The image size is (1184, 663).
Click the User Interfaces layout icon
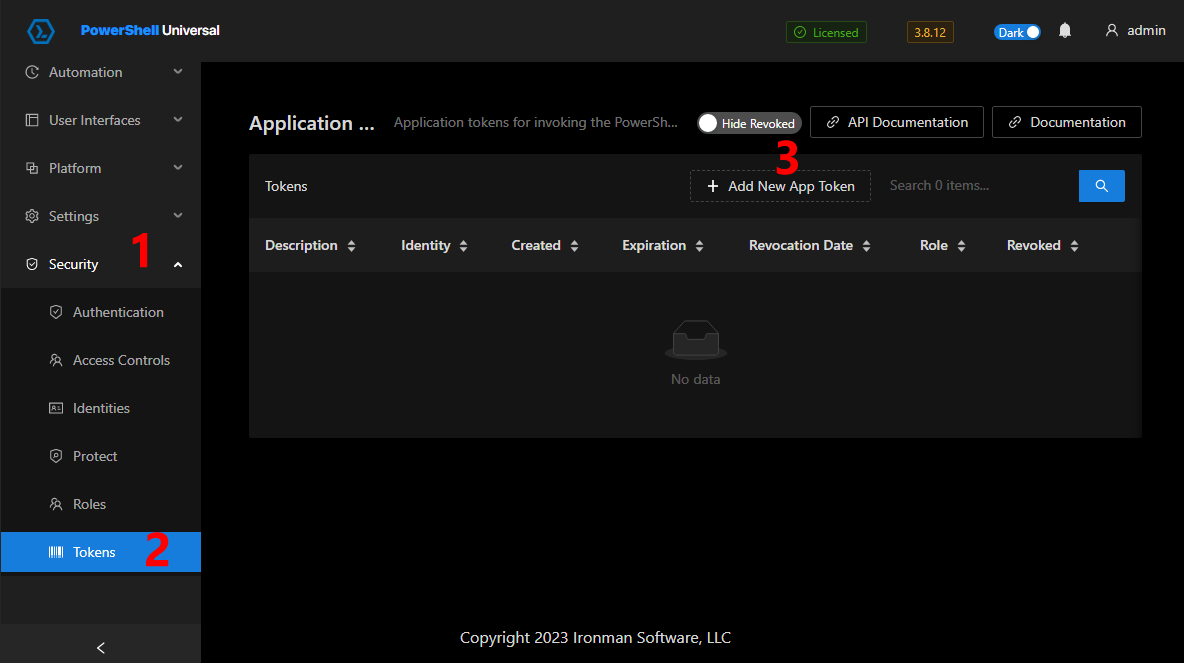point(32,120)
